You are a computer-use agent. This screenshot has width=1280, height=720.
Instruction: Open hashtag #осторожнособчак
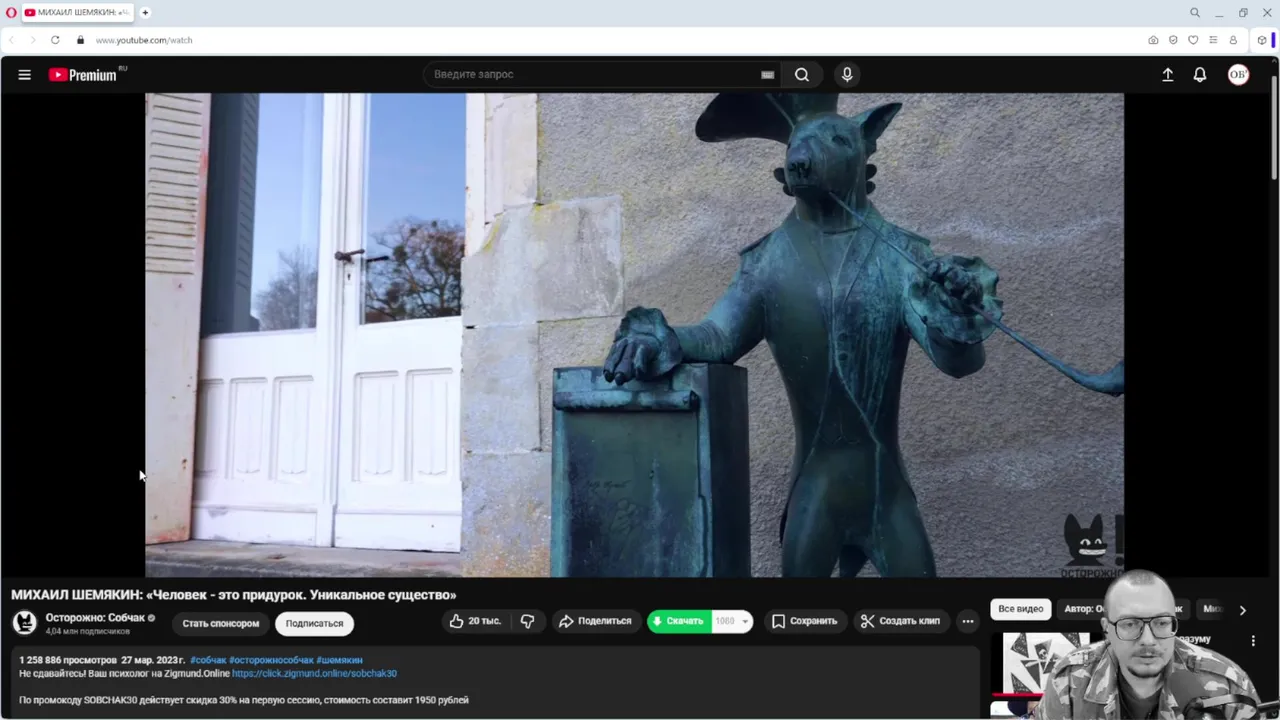pyautogui.click(x=271, y=660)
